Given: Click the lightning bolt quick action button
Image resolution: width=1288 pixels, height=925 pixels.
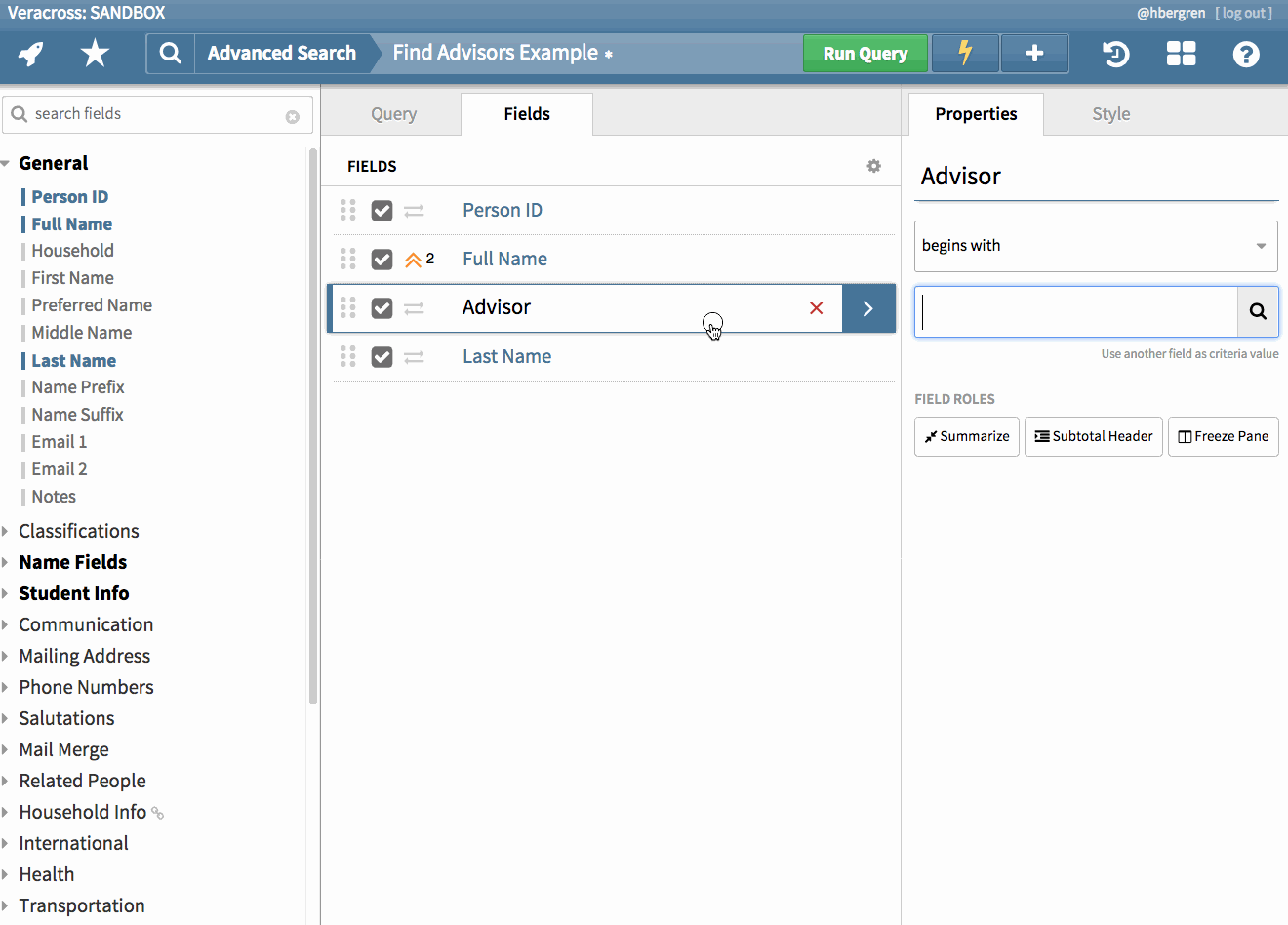Looking at the screenshot, I should point(965,54).
